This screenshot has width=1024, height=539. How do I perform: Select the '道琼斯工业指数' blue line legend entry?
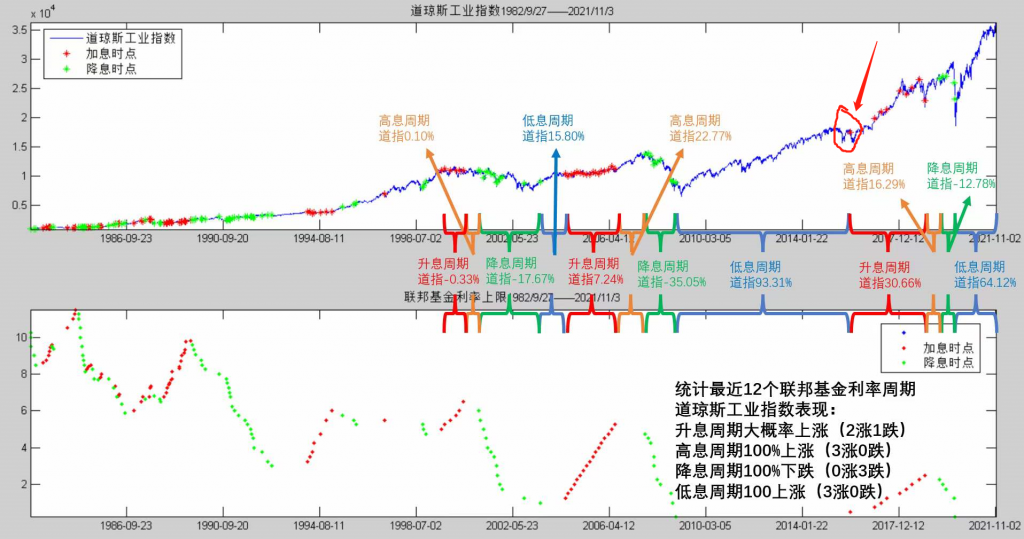click(x=112, y=38)
